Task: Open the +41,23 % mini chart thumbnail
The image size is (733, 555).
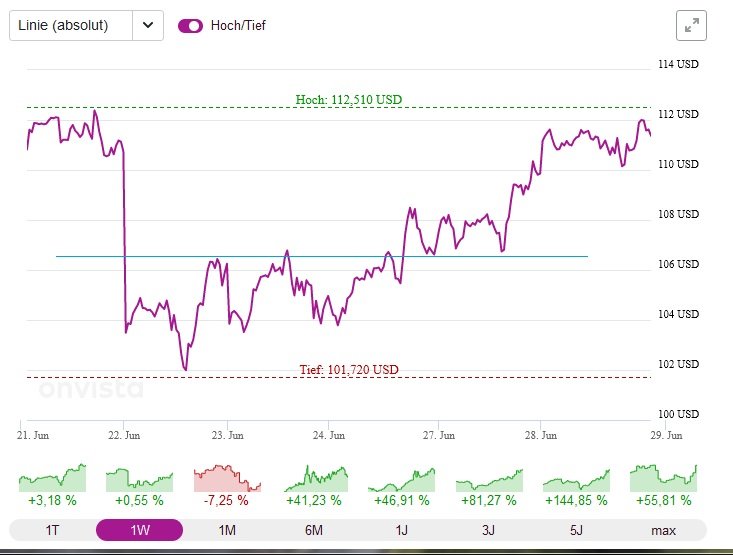Action: pos(314,478)
